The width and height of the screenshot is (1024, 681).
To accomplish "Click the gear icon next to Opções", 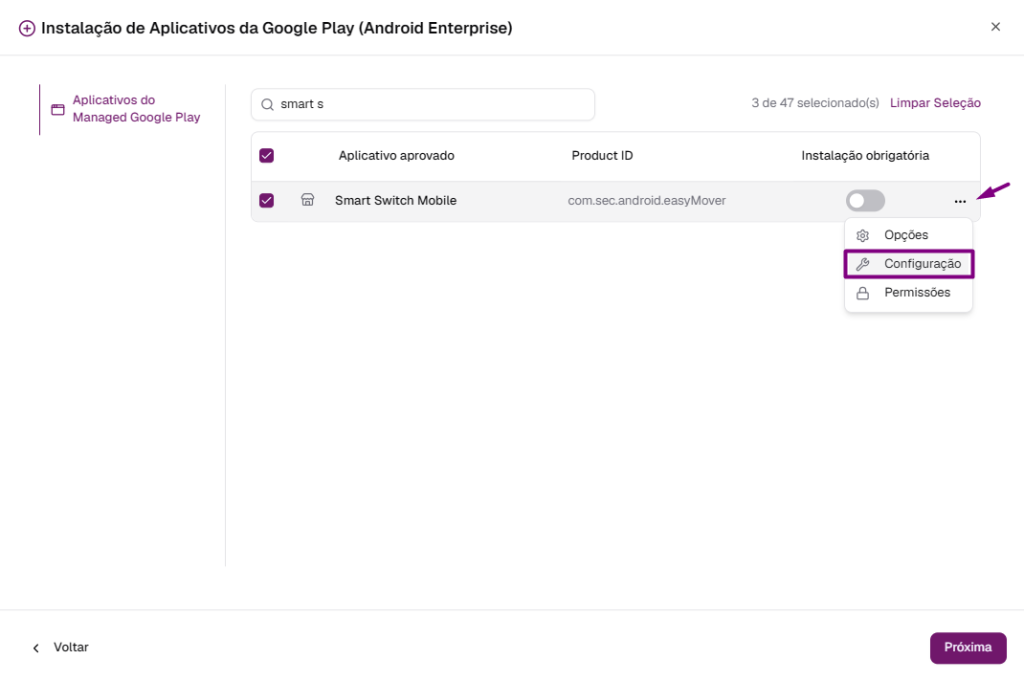I will click(x=863, y=235).
